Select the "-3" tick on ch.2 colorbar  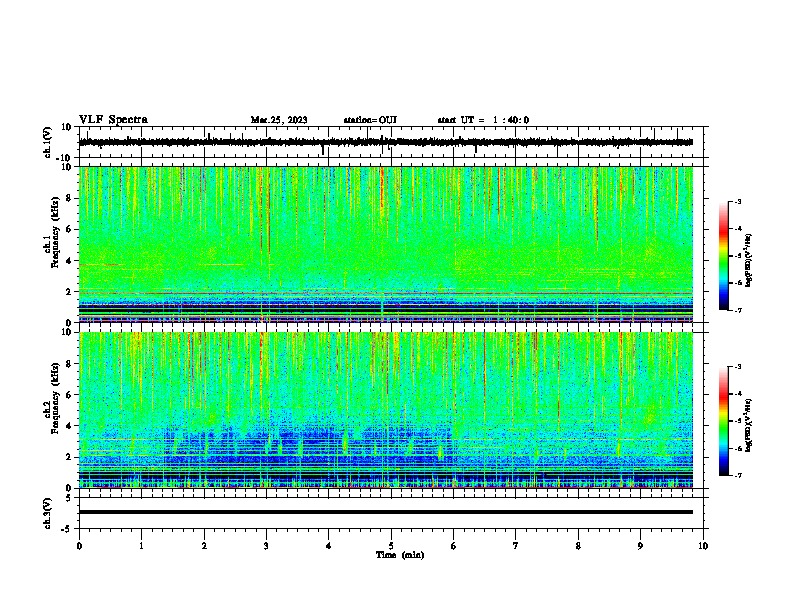pos(738,367)
